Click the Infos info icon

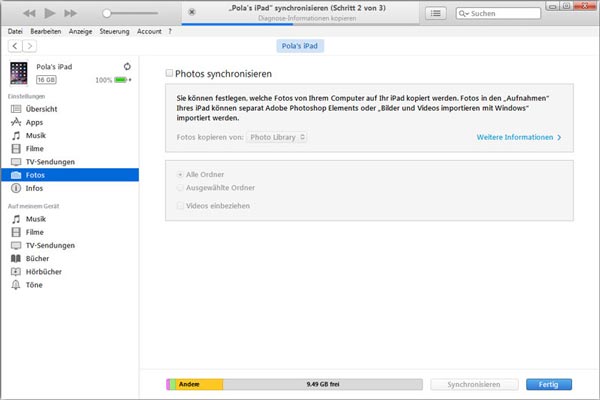tap(16, 188)
